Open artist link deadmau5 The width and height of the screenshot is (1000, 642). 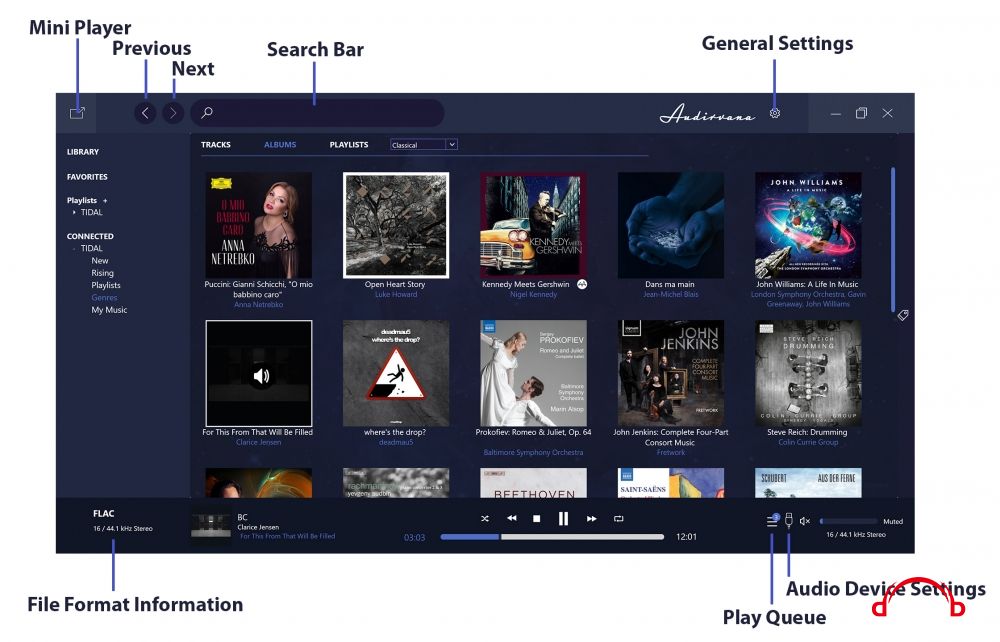point(396,442)
